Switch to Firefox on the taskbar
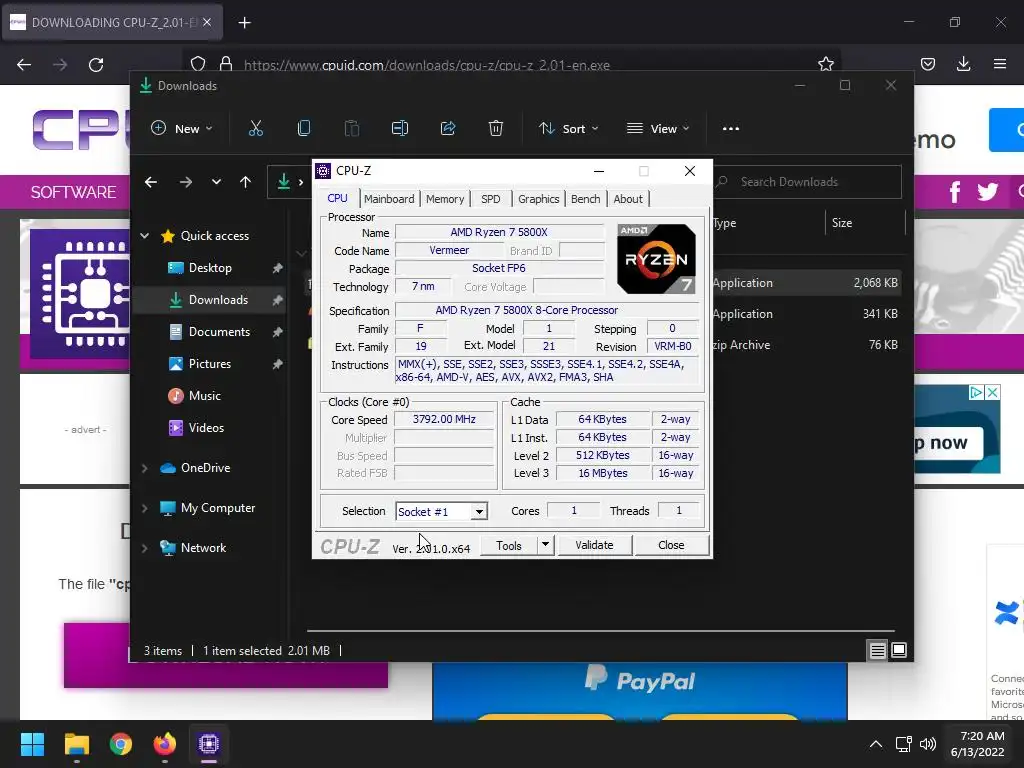Image resolution: width=1024 pixels, height=768 pixels. [x=165, y=744]
